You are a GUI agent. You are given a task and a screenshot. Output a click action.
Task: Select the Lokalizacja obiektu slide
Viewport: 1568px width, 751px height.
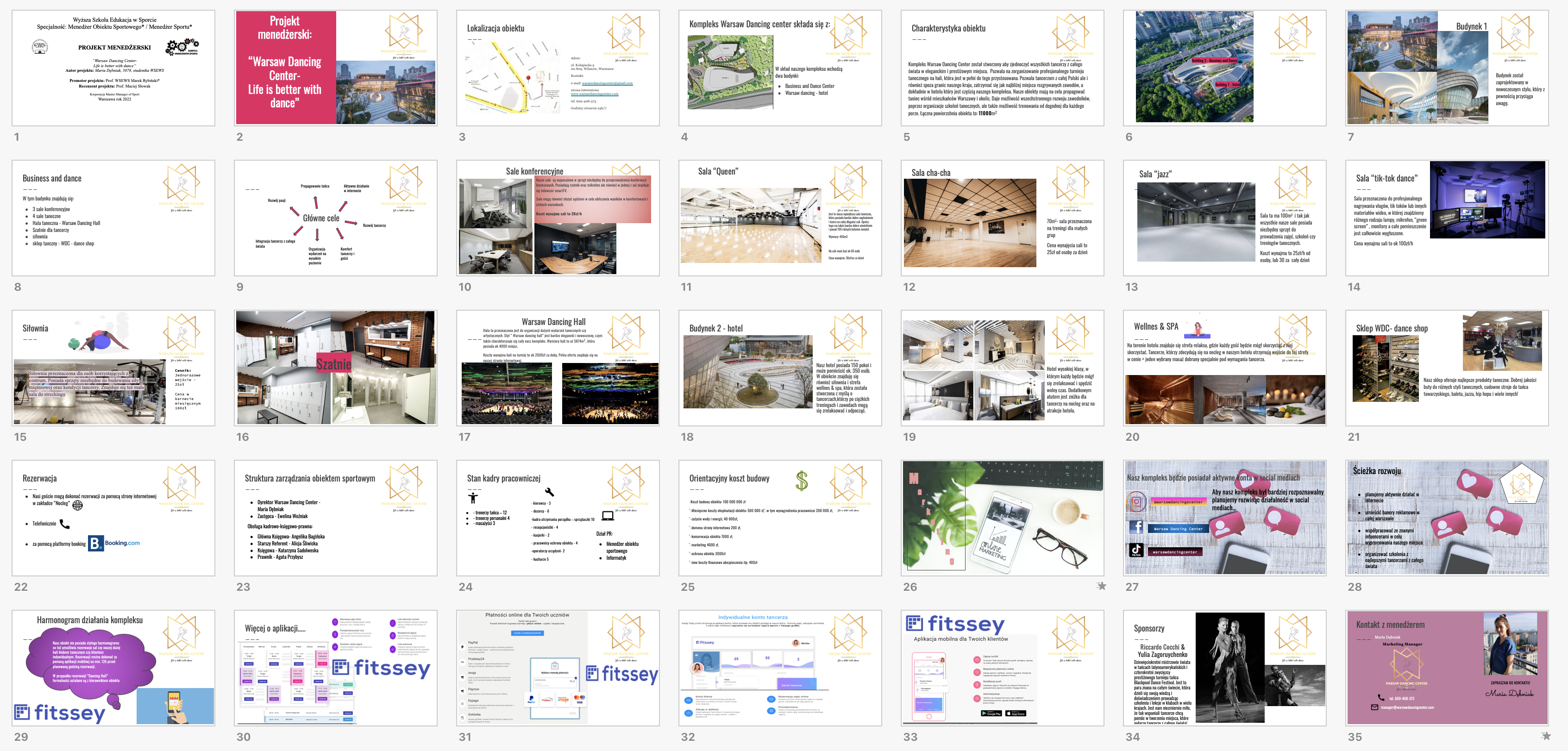pos(558,68)
